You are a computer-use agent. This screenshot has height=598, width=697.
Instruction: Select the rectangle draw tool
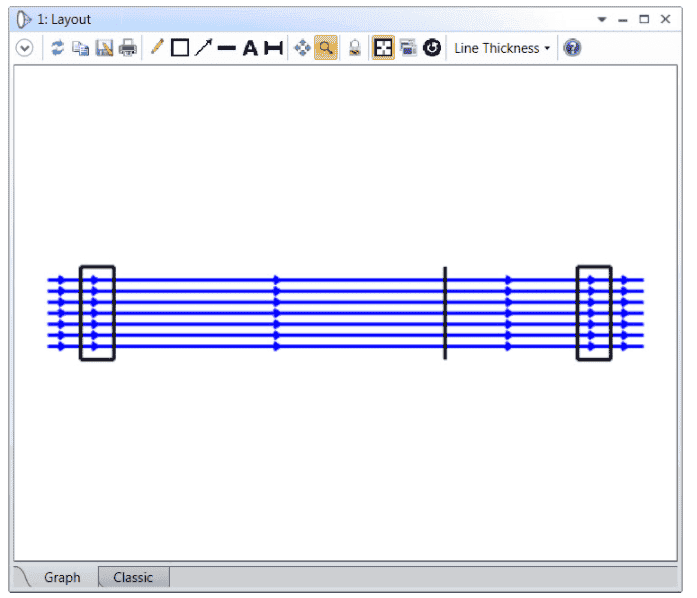pyautogui.click(x=180, y=48)
